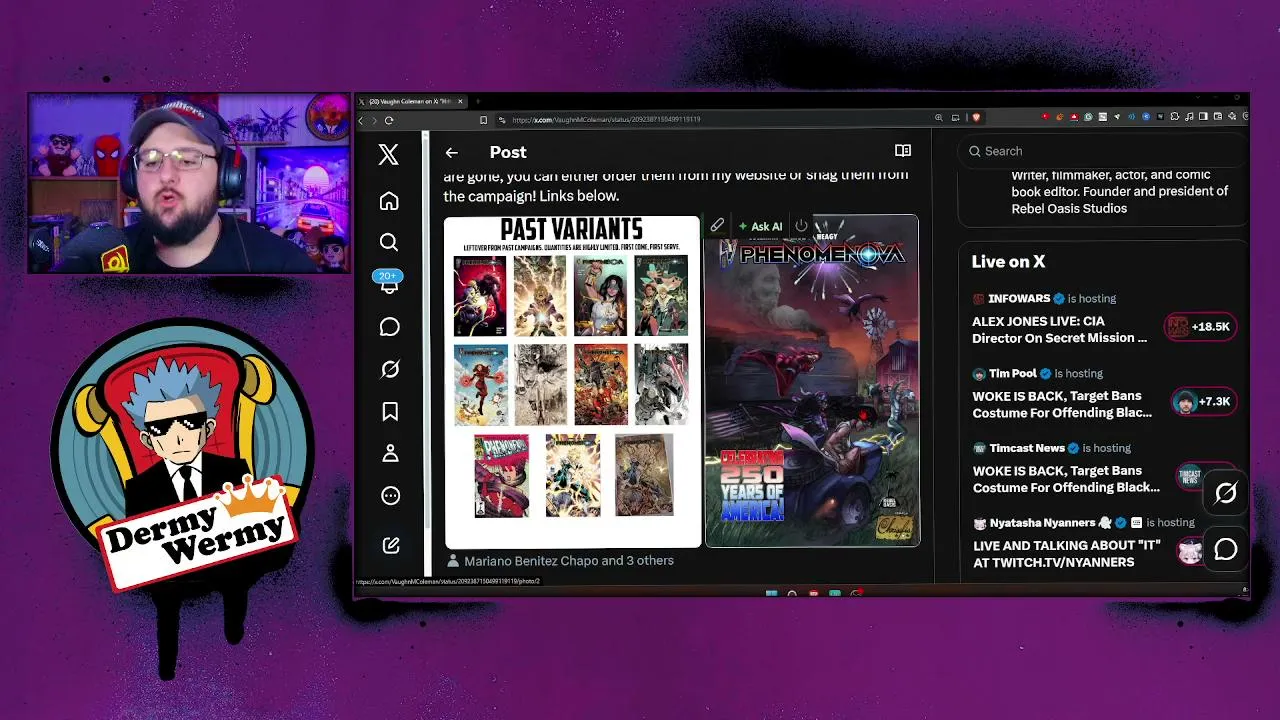Click the browser back button
1280x720 pixels.
point(361,120)
